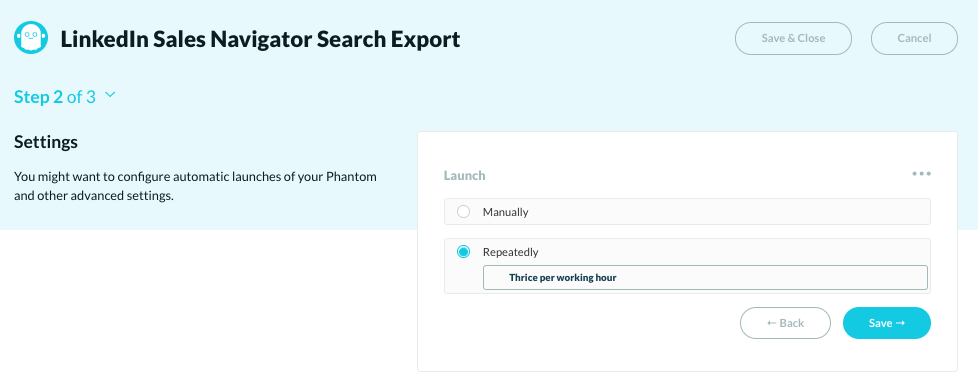Click the Manually option row container

coord(687,212)
